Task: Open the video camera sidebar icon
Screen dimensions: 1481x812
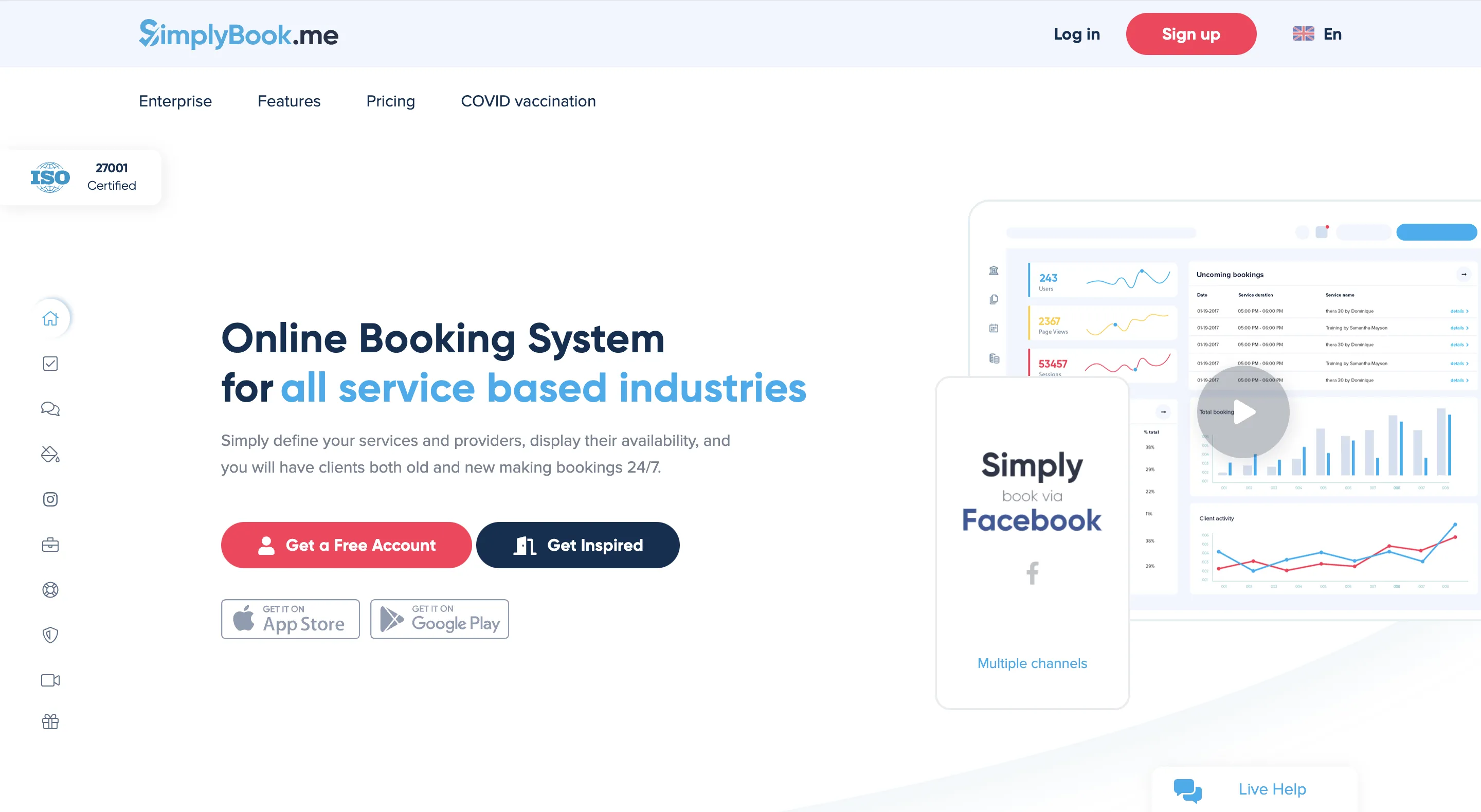Action: 50,680
